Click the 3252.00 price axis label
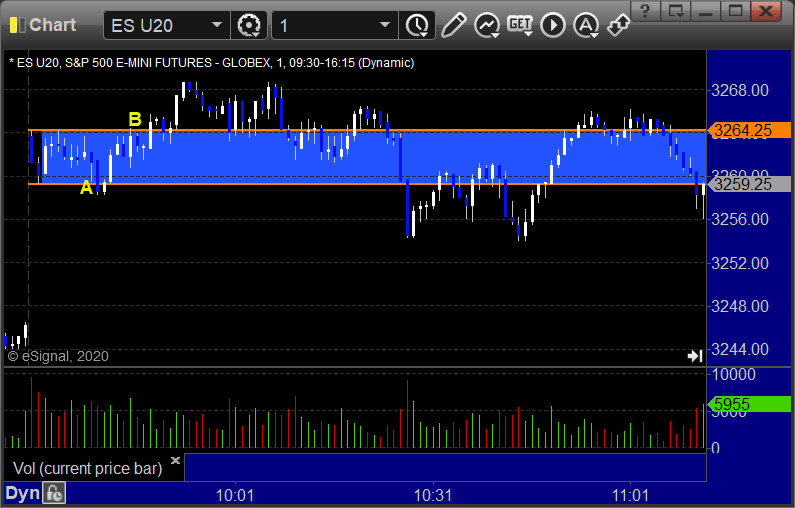Viewport: 795px width, 508px height. (x=740, y=263)
